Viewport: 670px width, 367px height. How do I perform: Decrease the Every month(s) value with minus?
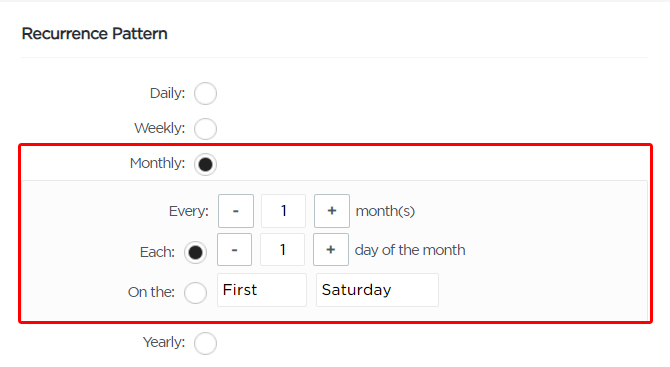236,211
